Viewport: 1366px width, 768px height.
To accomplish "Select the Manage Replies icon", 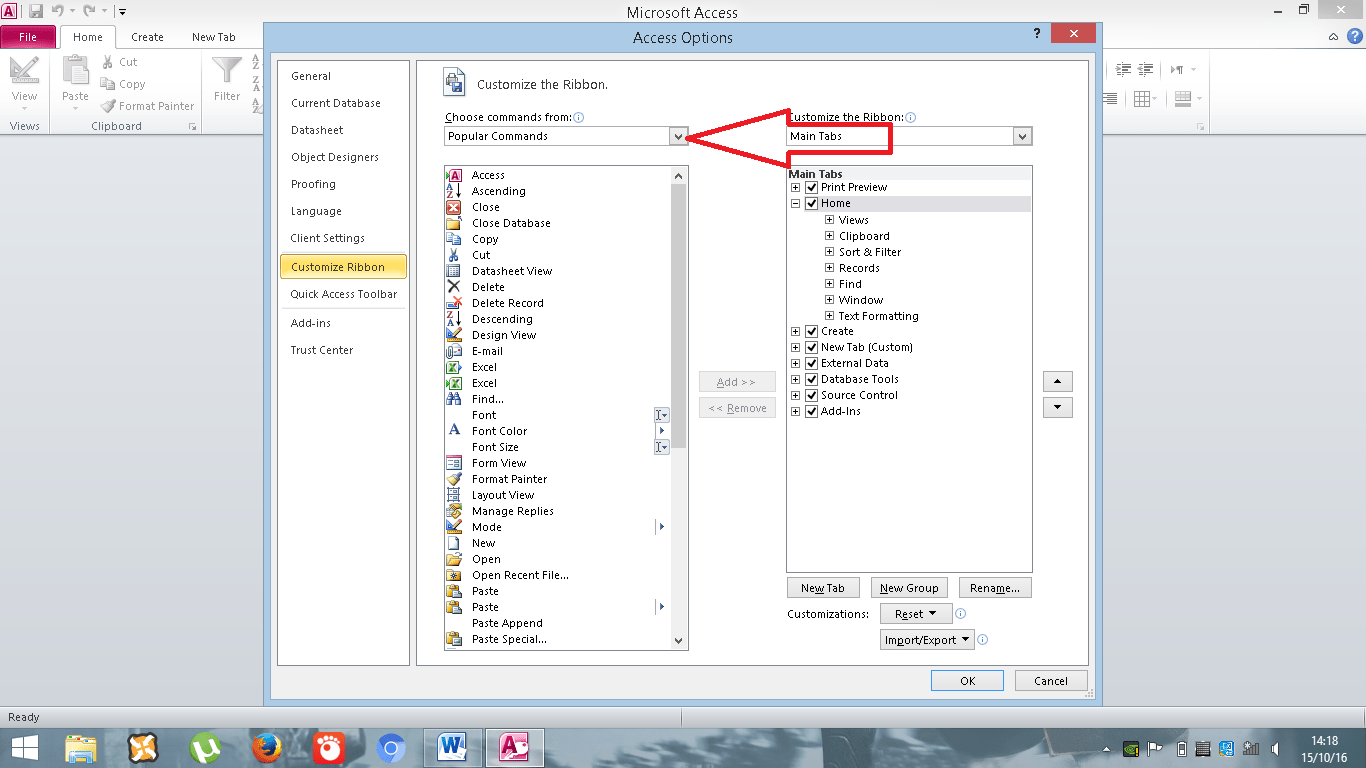I will pyautogui.click(x=453, y=511).
